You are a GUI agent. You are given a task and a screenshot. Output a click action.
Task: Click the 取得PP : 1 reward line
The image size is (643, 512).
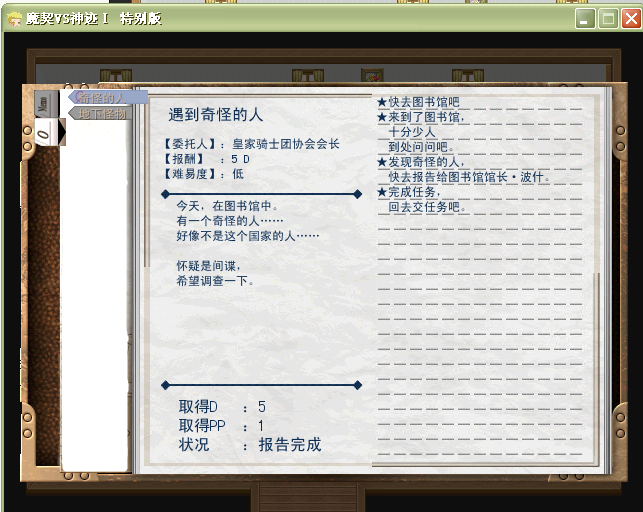point(221,426)
